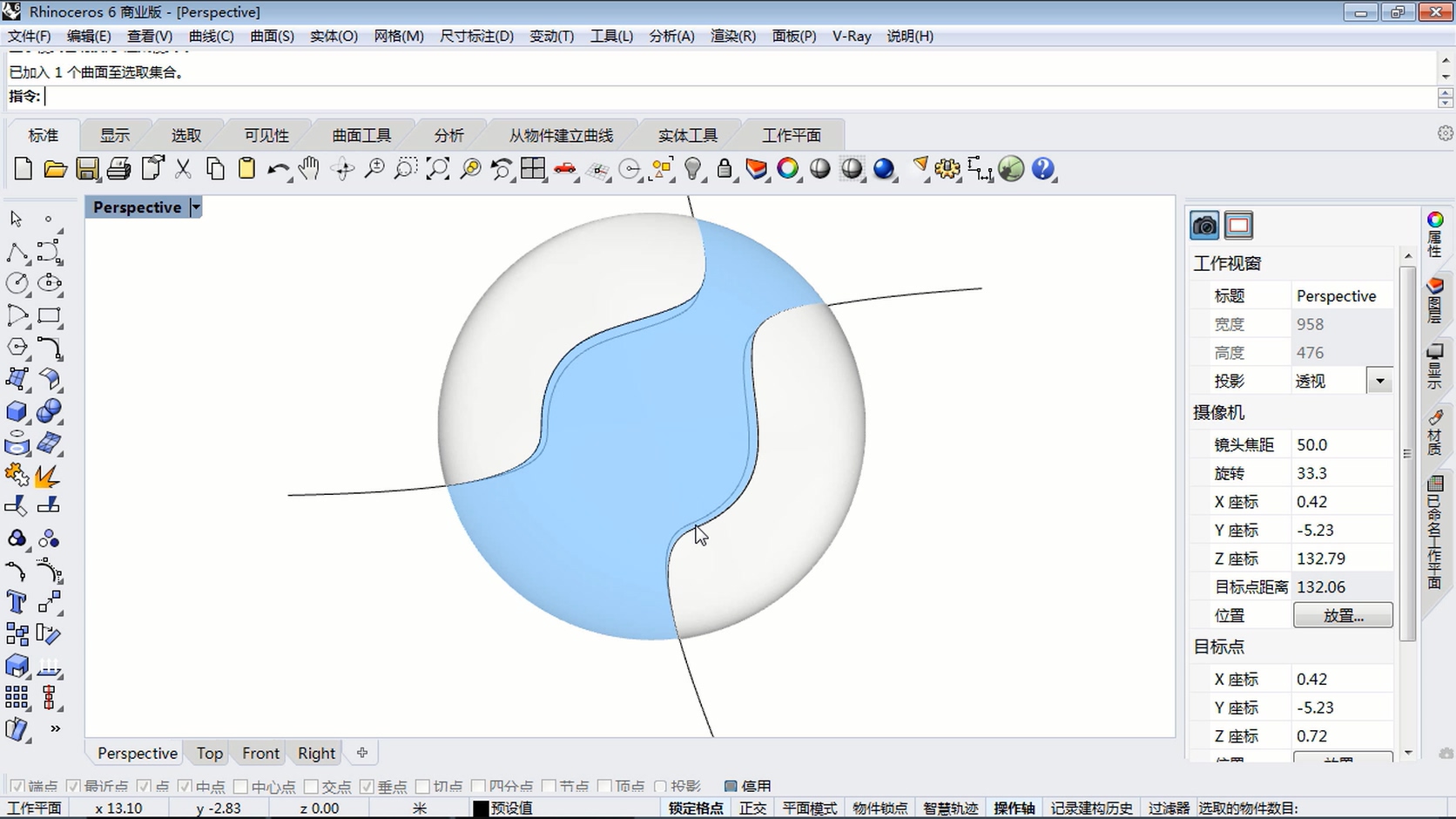Viewport: 1456px width, 819px height.
Task: Enable the 切点 osnap checkbox
Action: pyautogui.click(x=423, y=786)
